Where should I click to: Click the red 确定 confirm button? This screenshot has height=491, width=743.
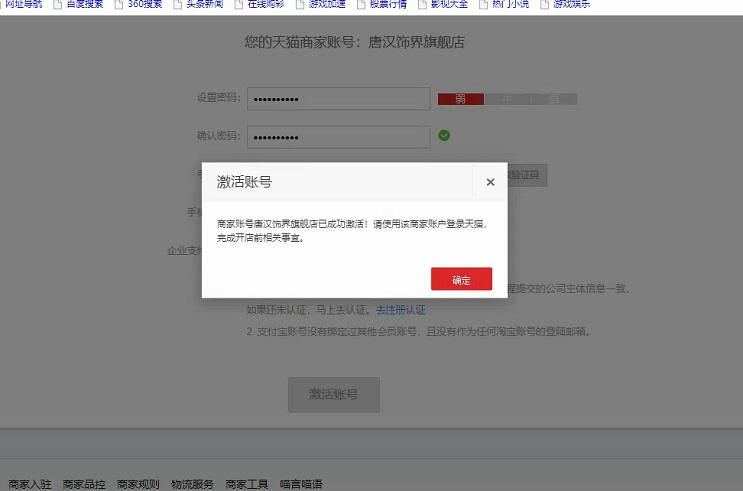[x=461, y=279]
